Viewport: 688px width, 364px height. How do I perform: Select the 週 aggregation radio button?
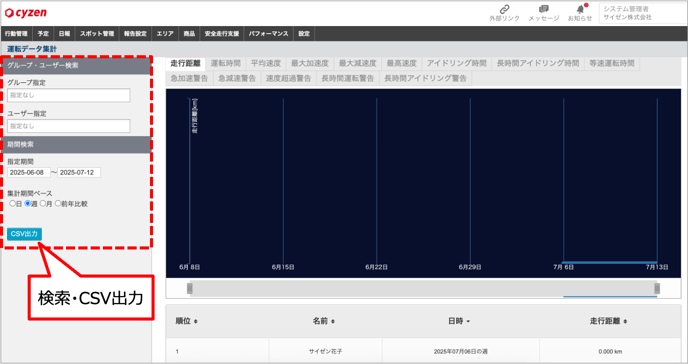27,203
